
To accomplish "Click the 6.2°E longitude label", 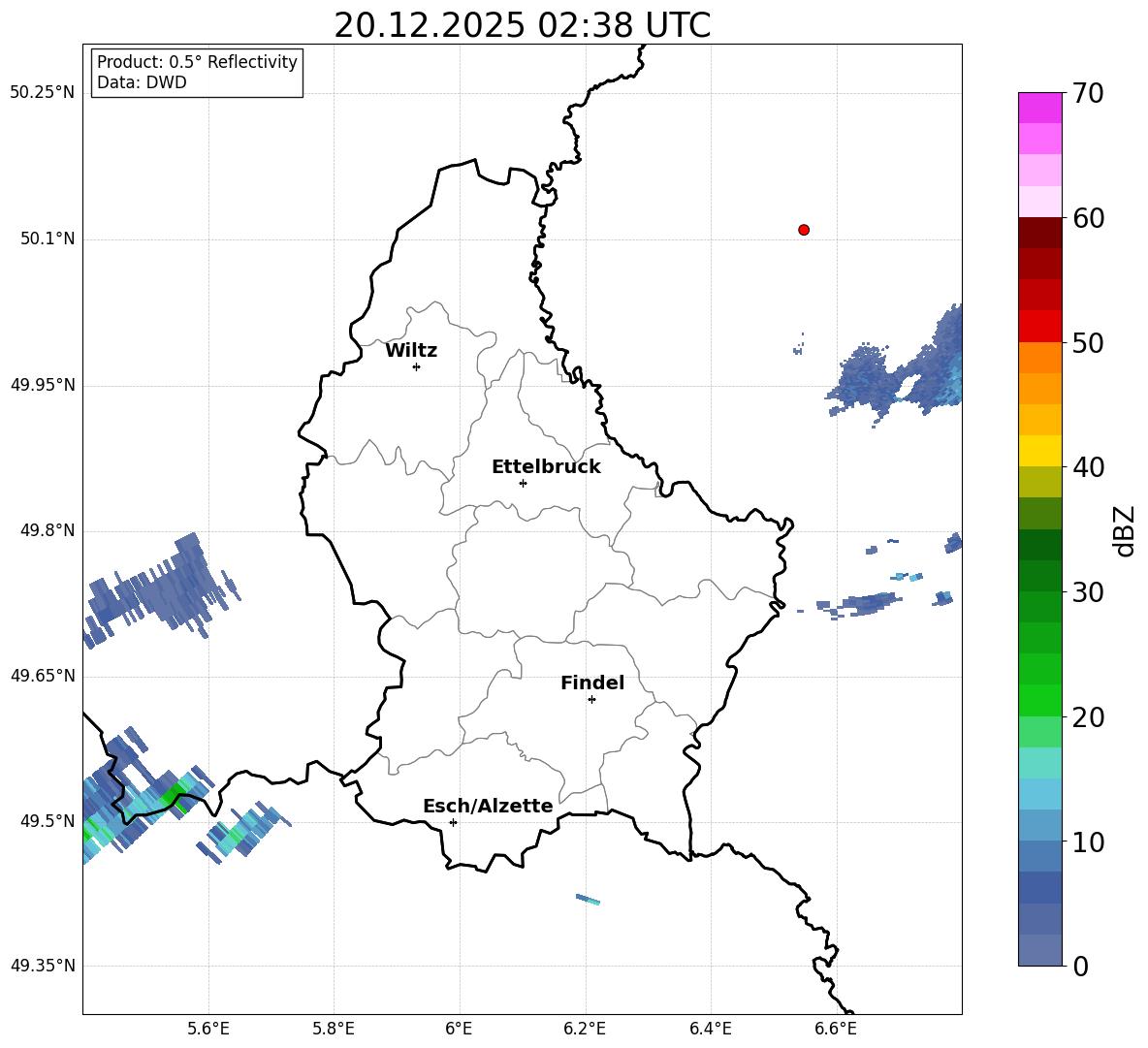I will (x=585, y=1030).
